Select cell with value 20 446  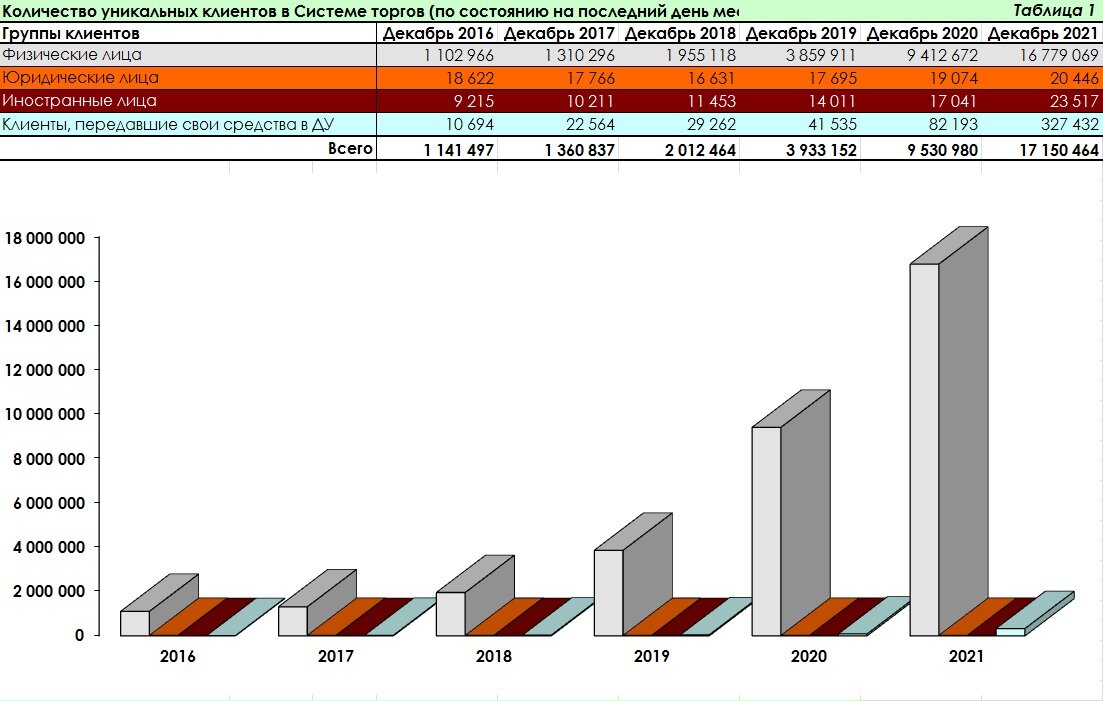tap(1042, 78)
